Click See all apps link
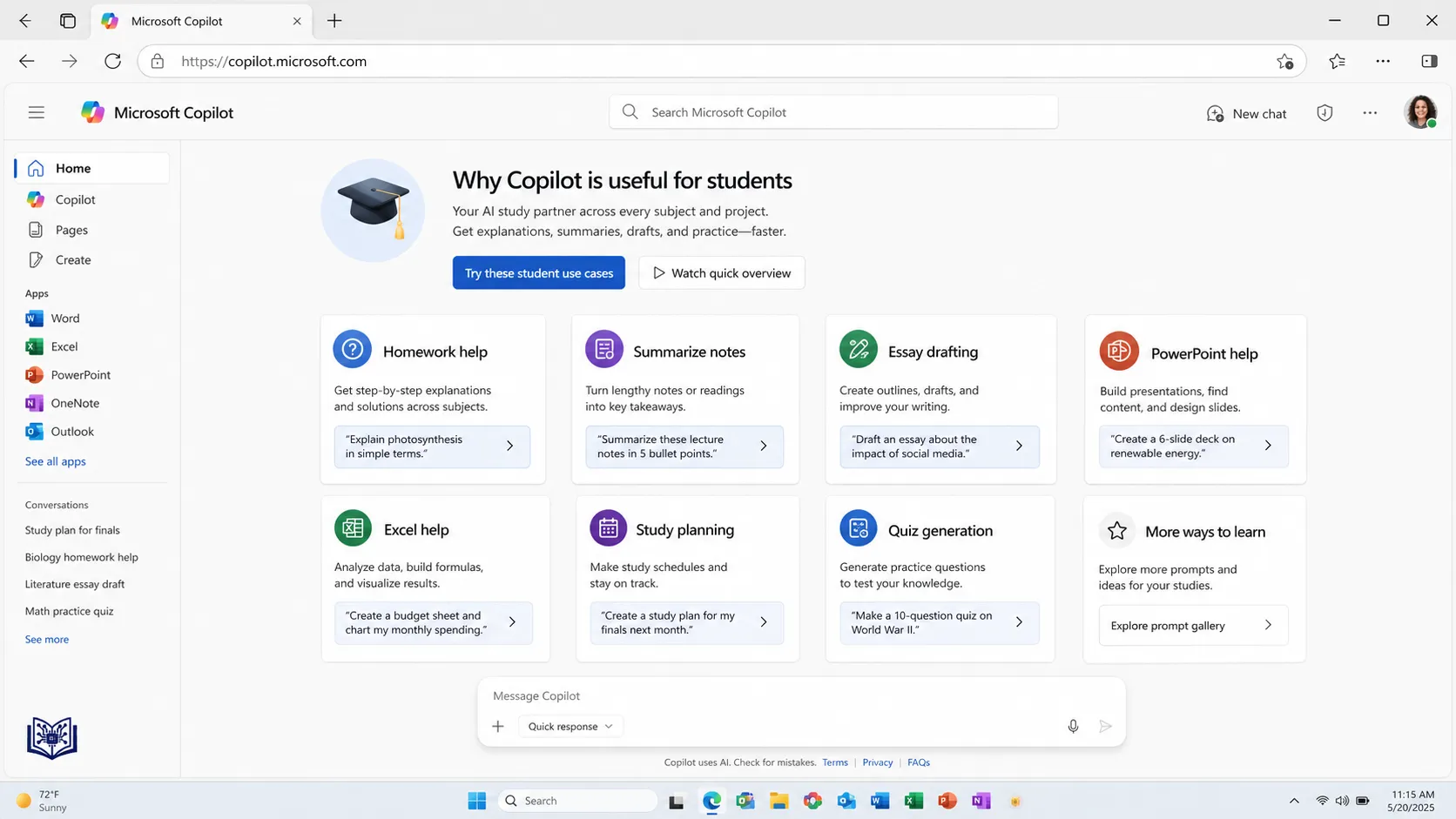This screenshot has width=1456, height=819. click(56, 461)
